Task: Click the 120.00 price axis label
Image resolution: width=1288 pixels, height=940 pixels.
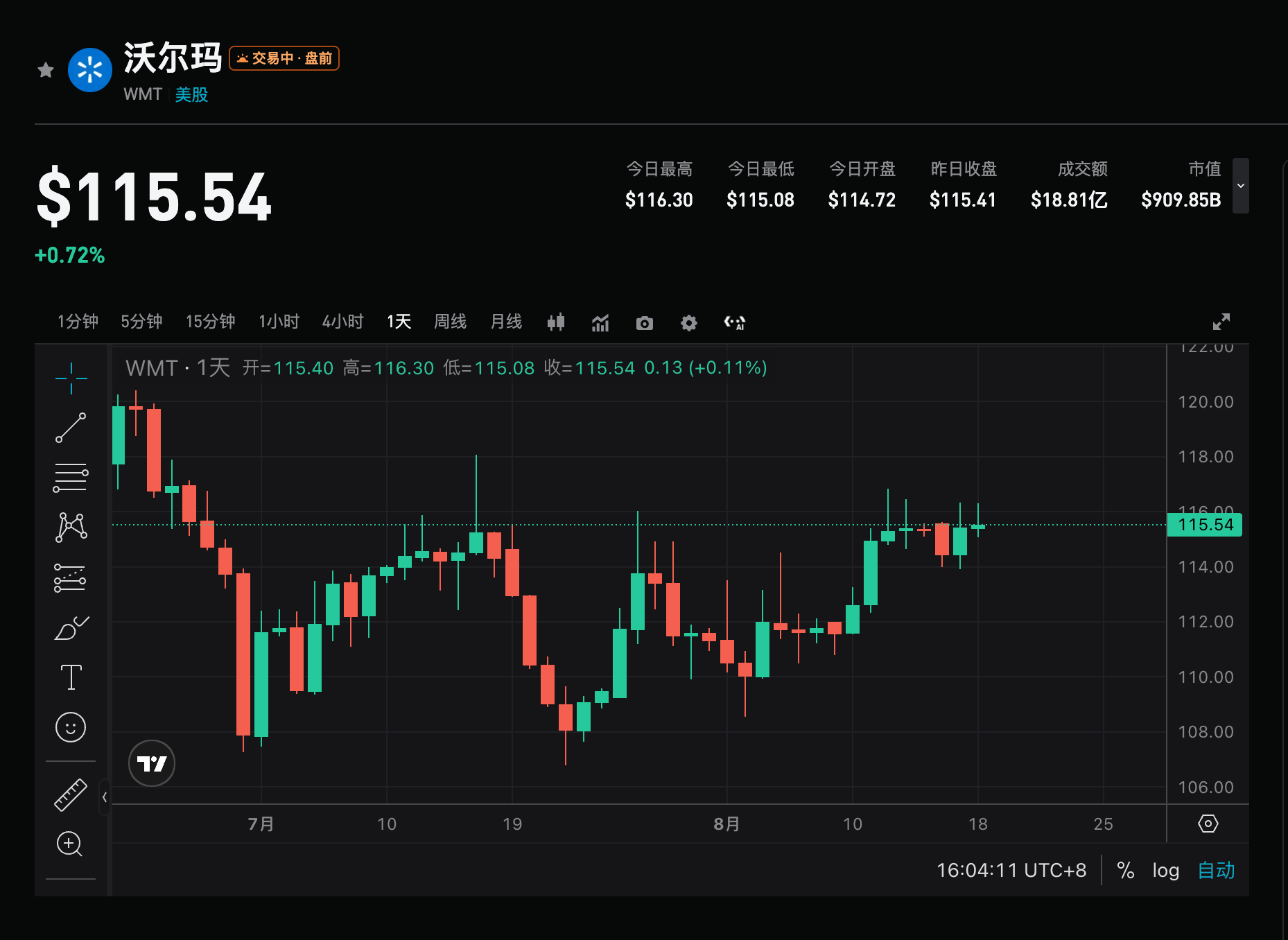Action: tap(1206, 401)
